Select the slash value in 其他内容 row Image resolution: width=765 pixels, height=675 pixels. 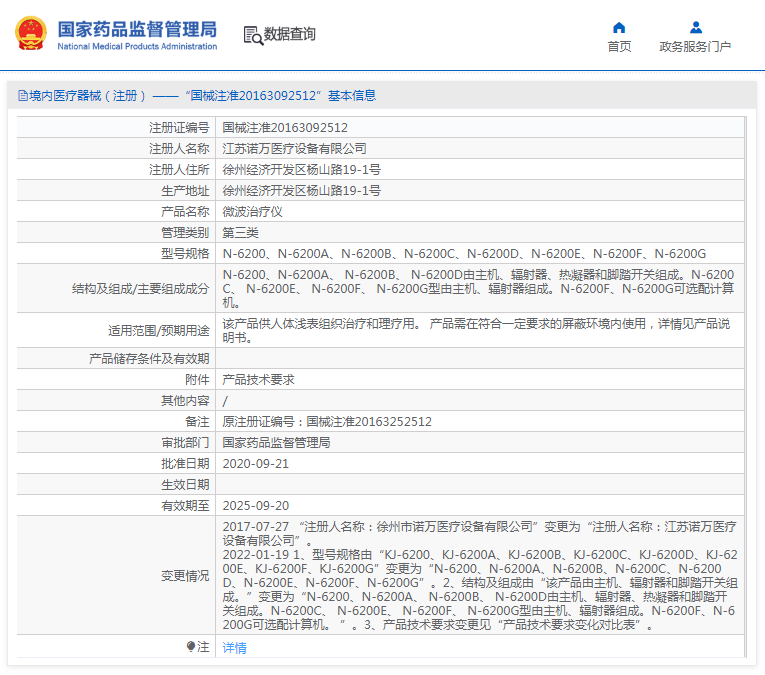[225, 401]
